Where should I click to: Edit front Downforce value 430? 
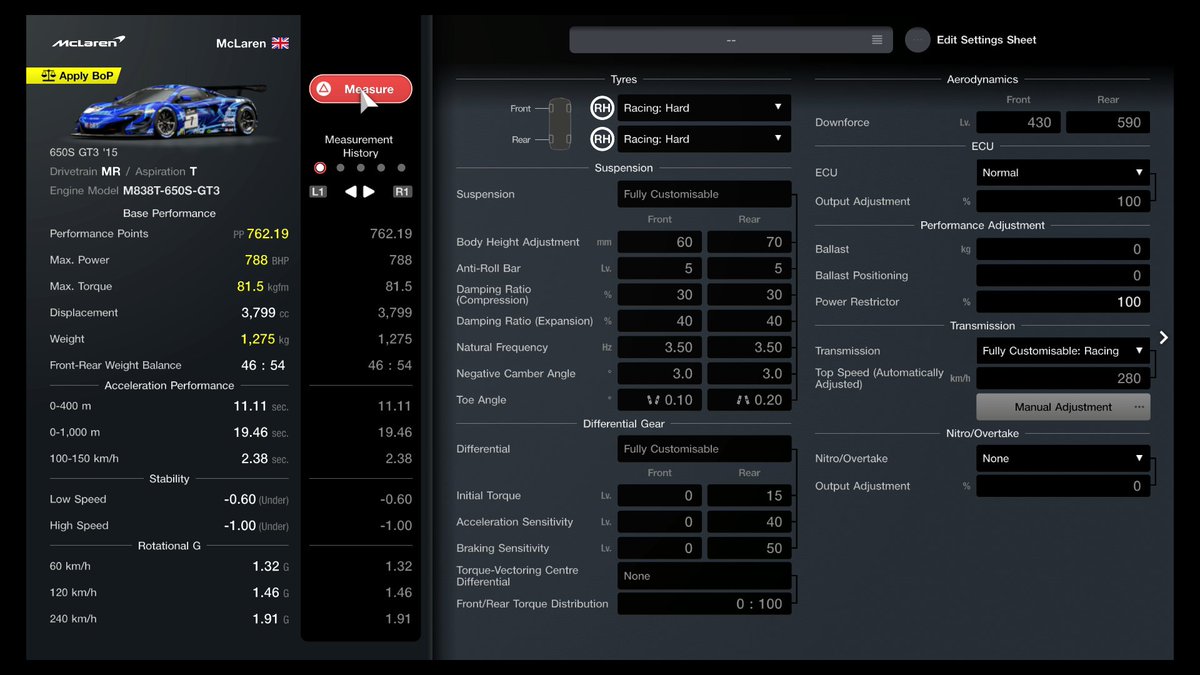click(1019, 122)
